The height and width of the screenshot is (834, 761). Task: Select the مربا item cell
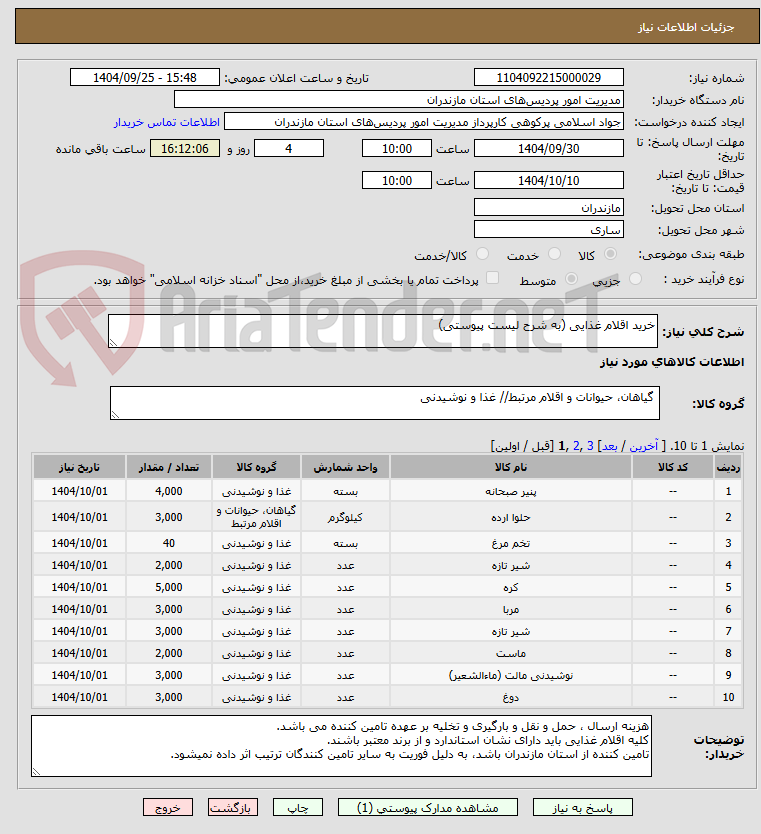click(511, 609)
